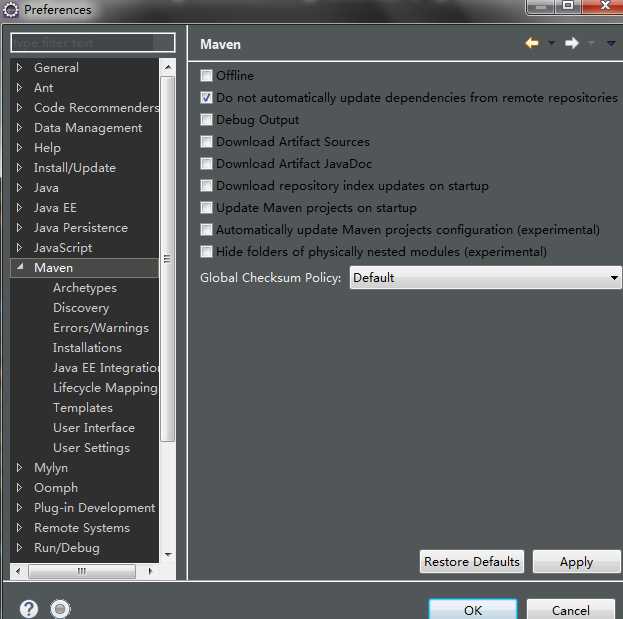Select the Oomph tree item
Viewport: 623px width, 619px height.
coord(56,487)
